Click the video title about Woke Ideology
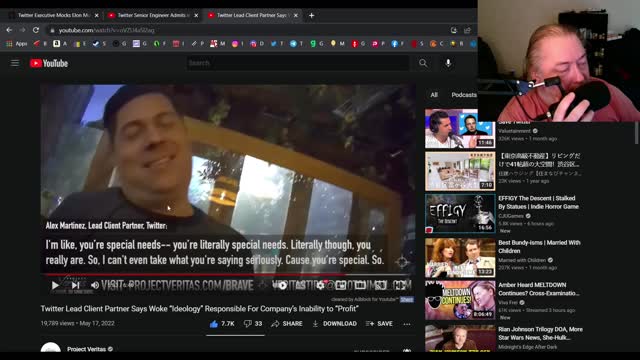Viewport: 640px width, 360px height. (200, 309)
